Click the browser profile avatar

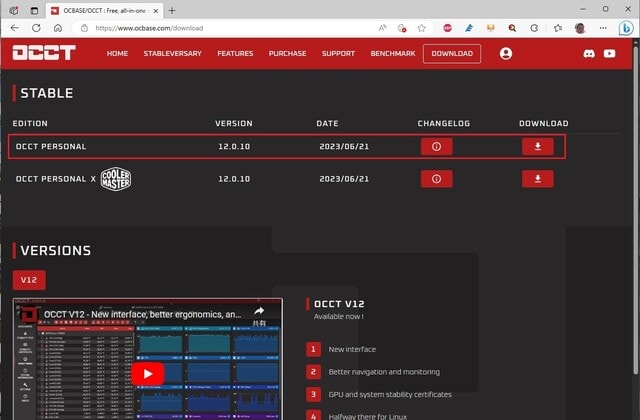coord(580,28)
